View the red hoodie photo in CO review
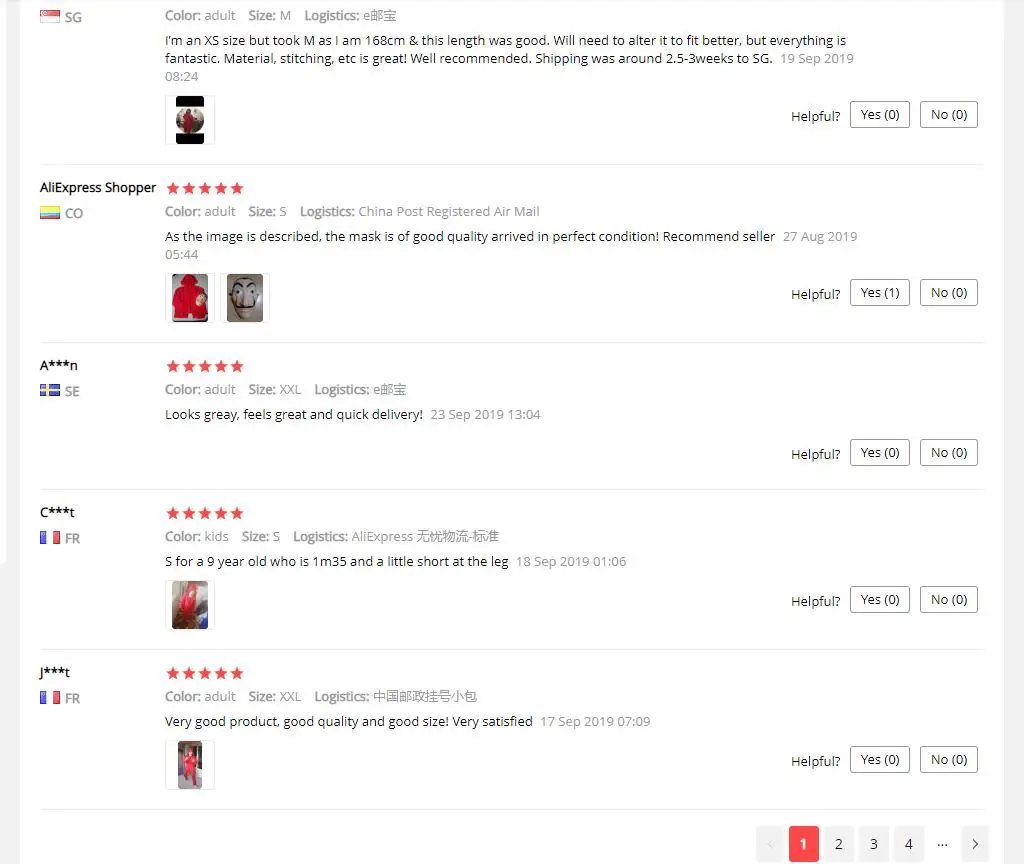Screen dimensions: 1024x864 (189, 298)
